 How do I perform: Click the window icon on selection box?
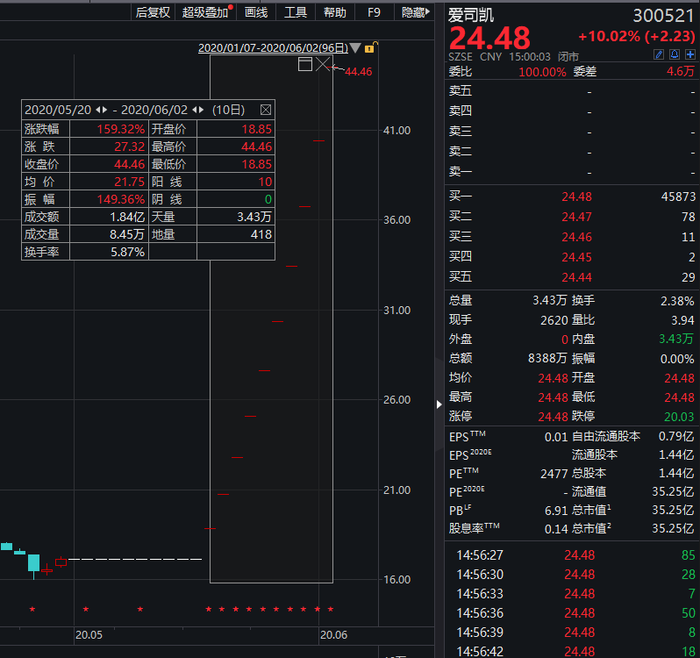(305, 64)
